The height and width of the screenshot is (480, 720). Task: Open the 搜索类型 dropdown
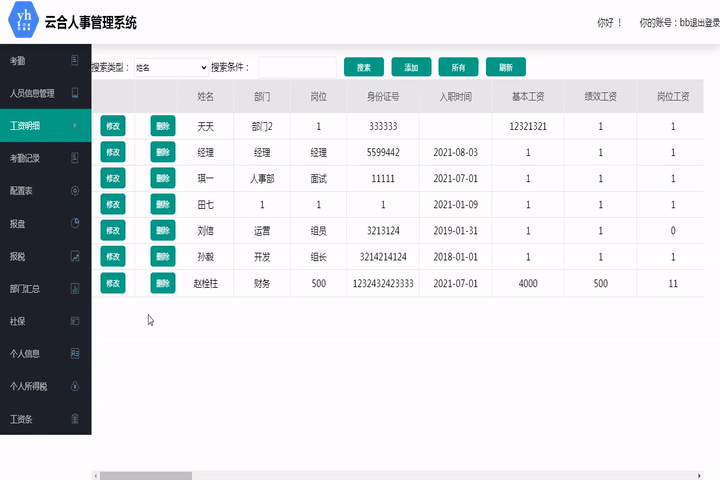(170, 67)
